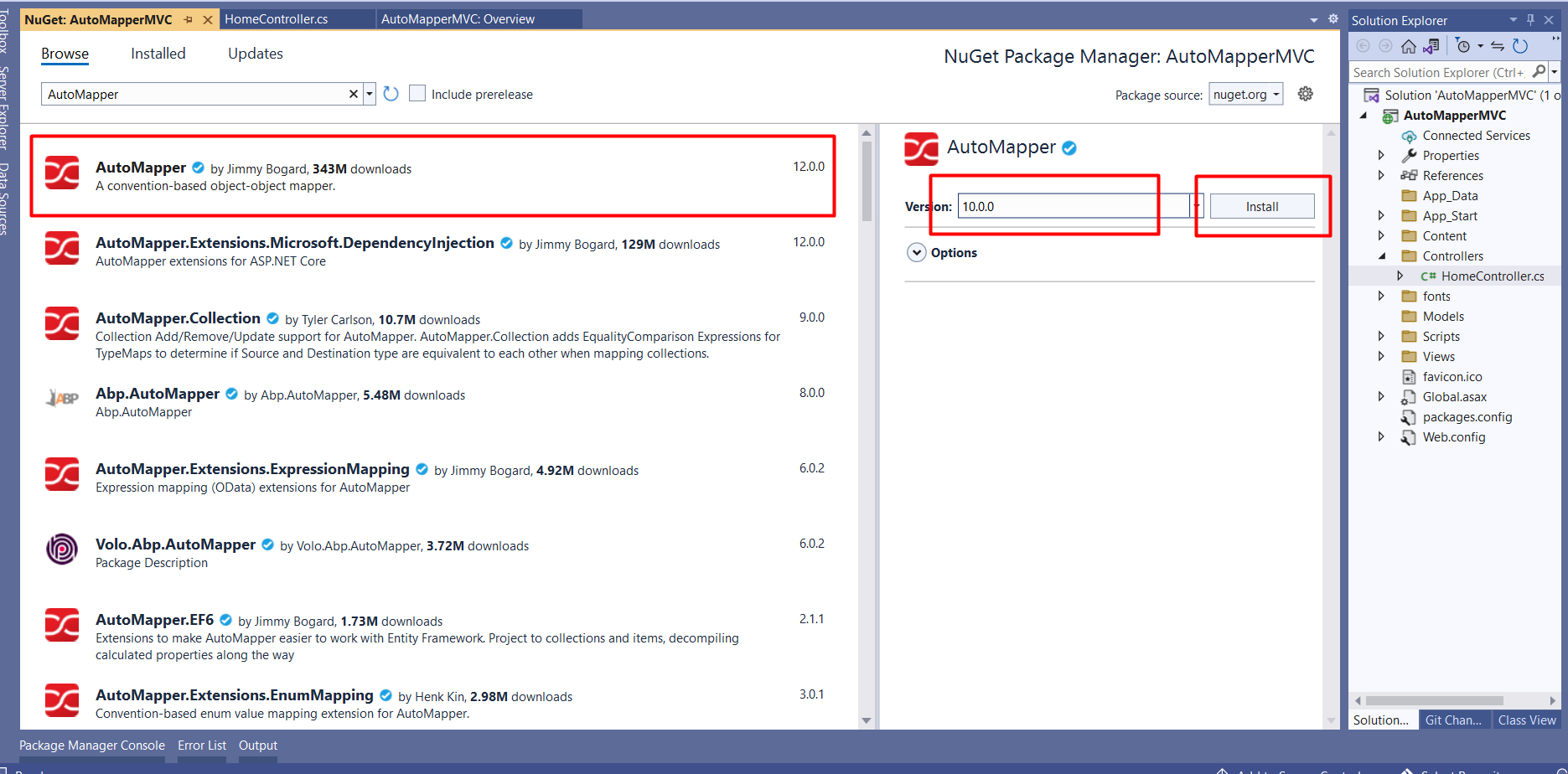Click AutoMapper.Extensions.Microsoft.DependencyInjection package icon
Viewport: 1568px width, 774px height.
[62, 248]
